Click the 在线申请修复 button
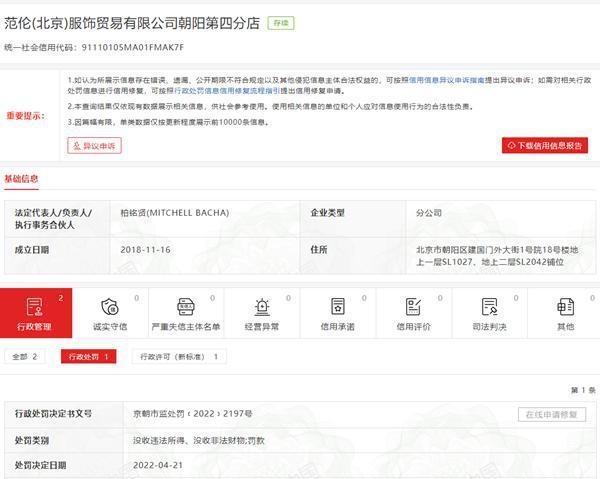The image size is (600, 479). [552, 414]
